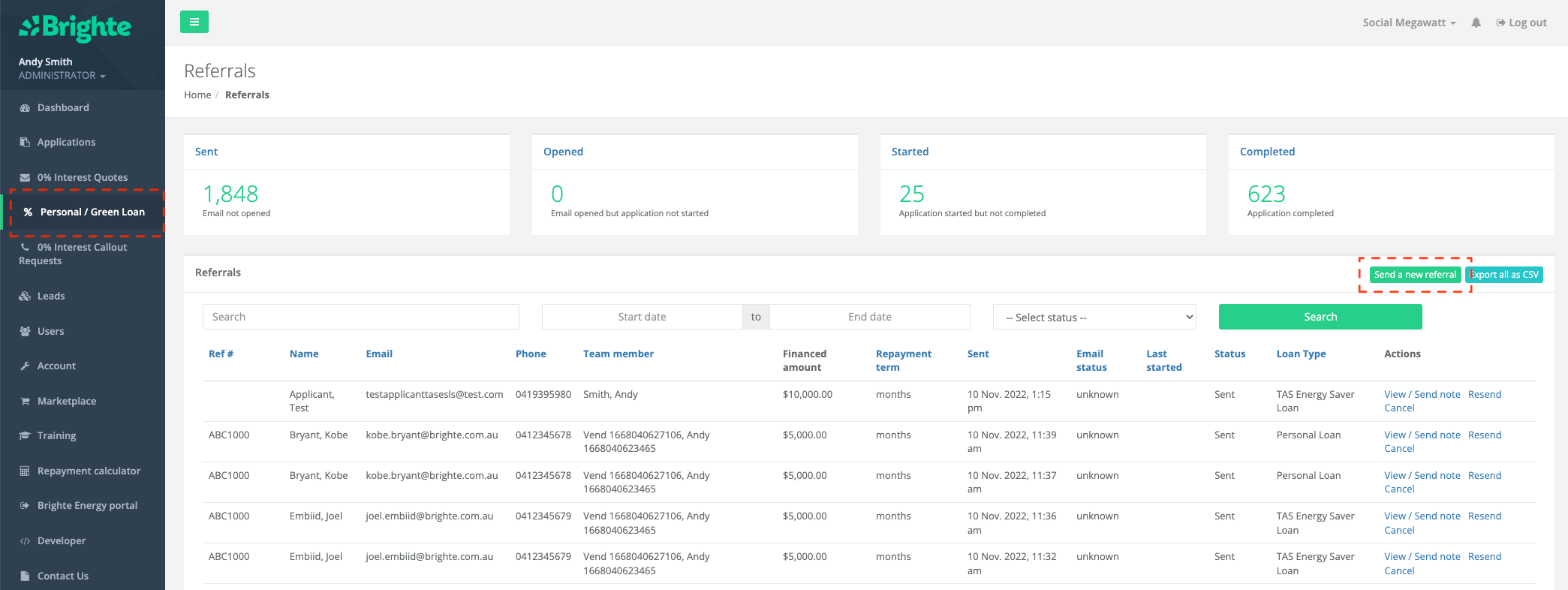This screenshot has width=1568, height=590.
Task: Open Repayment calculator in the sidebar
Action: (89, 471)
